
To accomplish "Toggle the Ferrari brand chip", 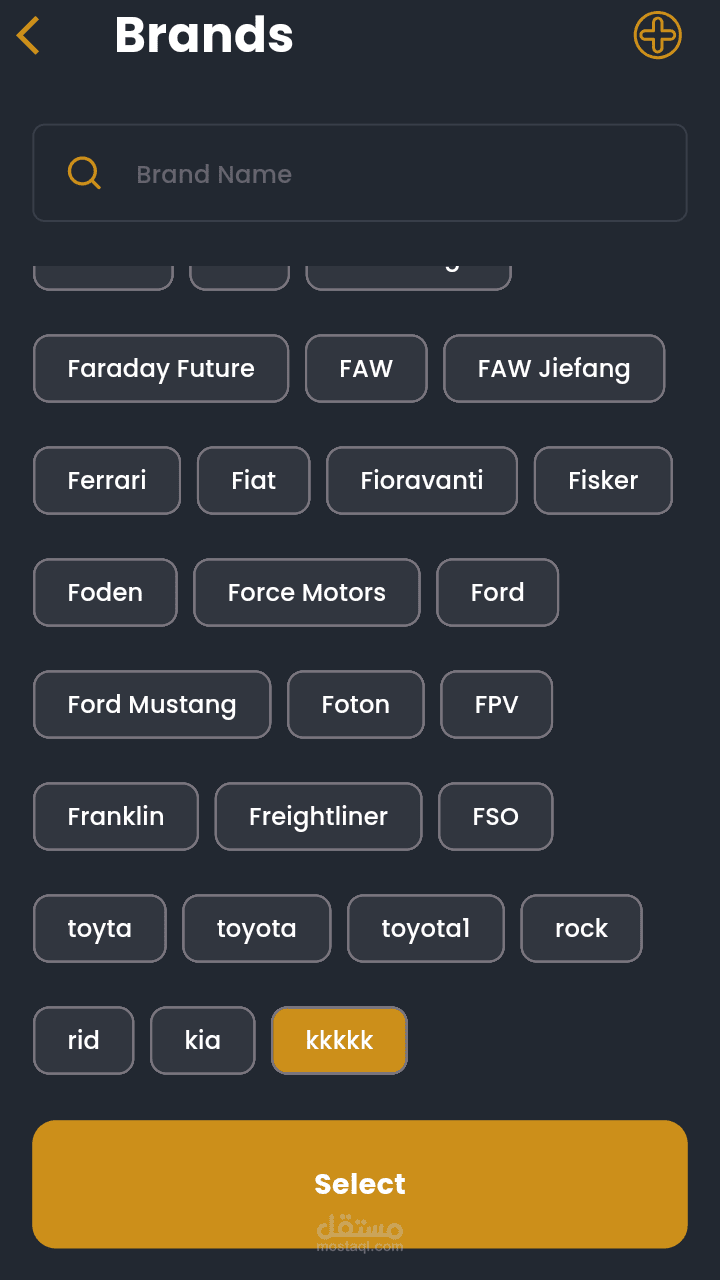I will coord(107,480).
